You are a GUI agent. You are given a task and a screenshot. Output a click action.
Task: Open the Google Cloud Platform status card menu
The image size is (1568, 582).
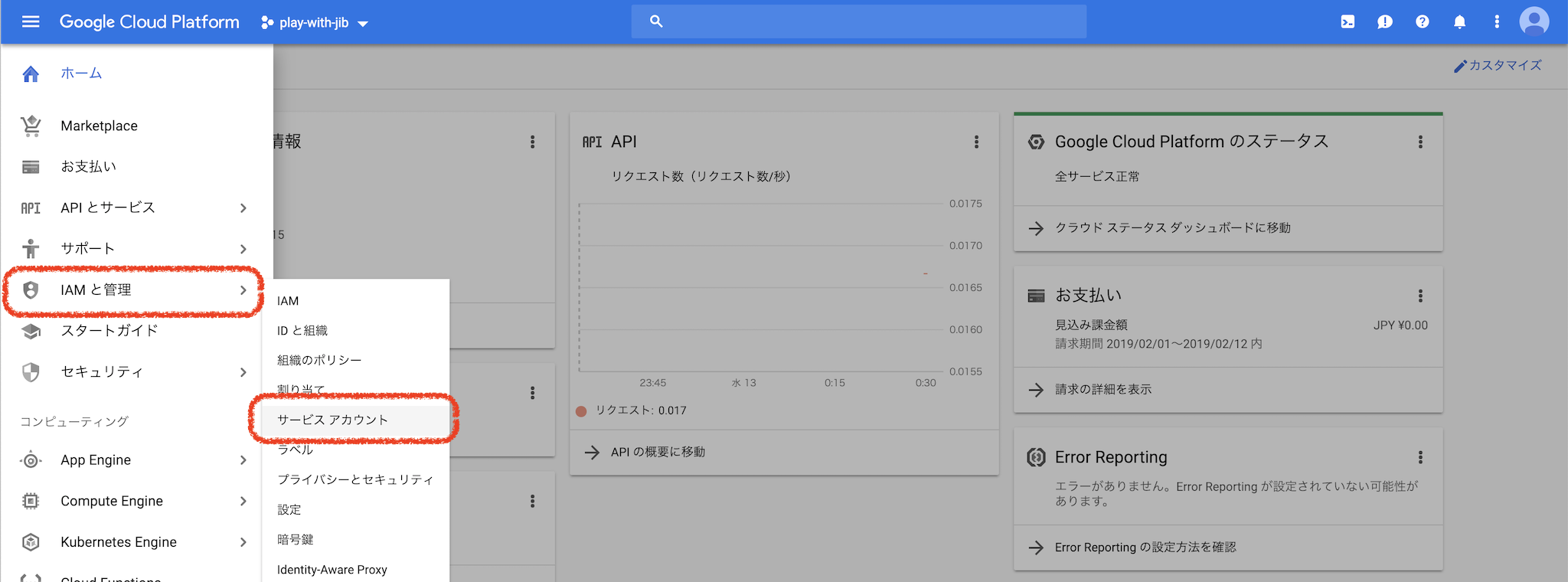pyautogui.click(x=1420, y=142)
